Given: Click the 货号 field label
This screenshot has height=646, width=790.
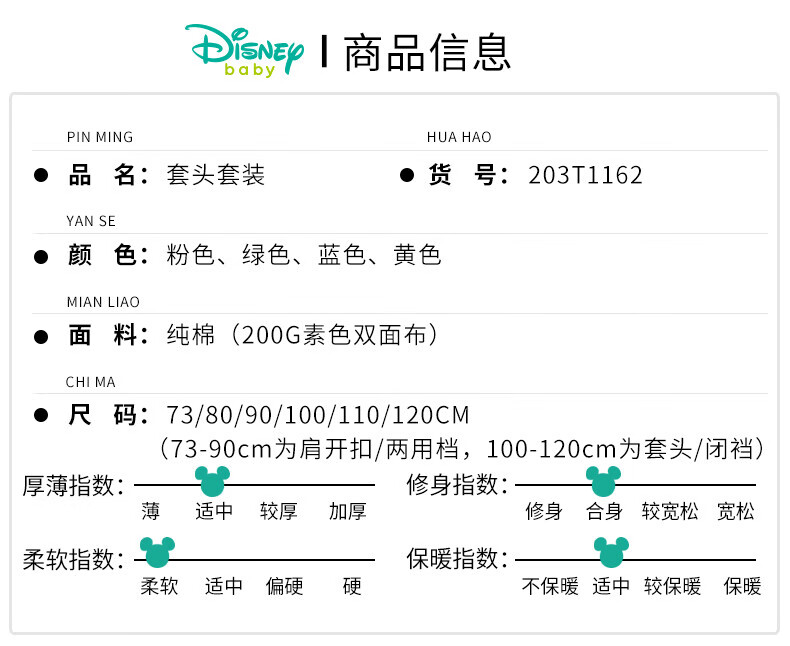Looking at the screenshot, I should 469,175.
